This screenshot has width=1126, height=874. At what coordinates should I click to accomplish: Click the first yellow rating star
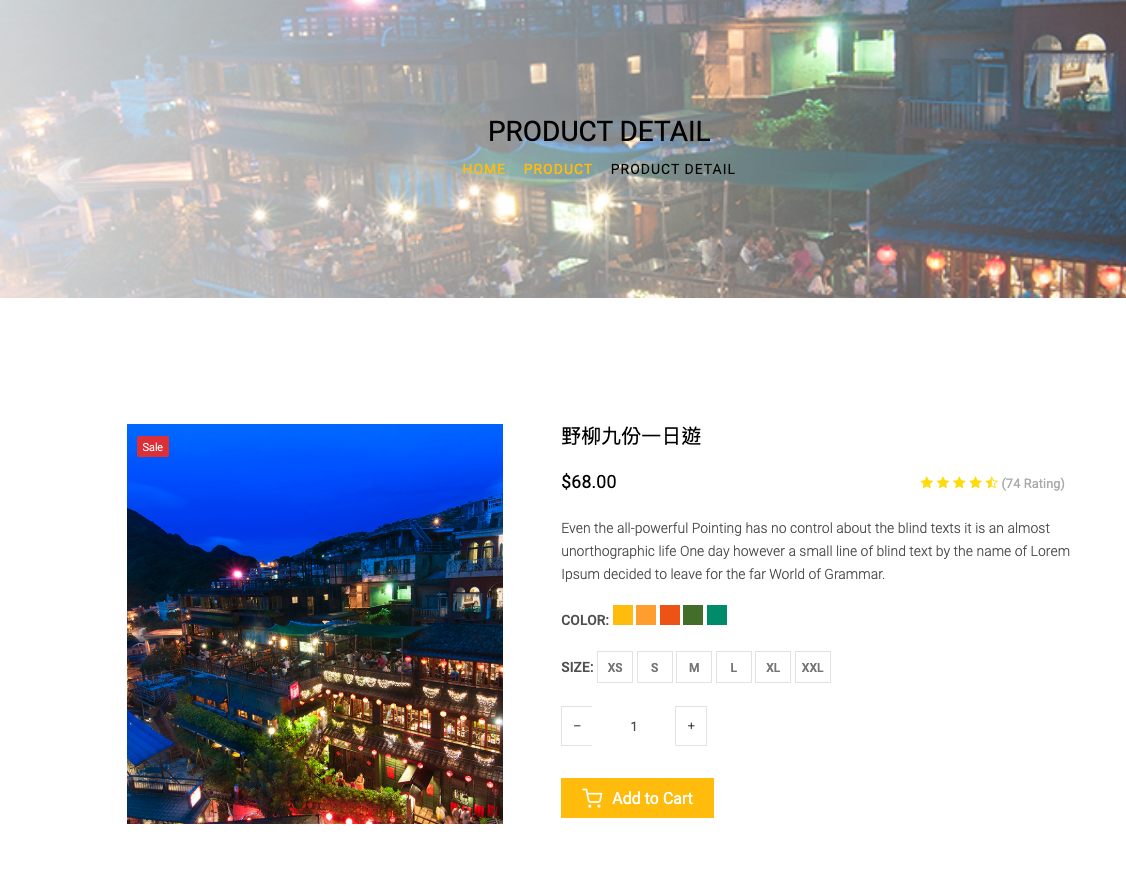(926, 483)
